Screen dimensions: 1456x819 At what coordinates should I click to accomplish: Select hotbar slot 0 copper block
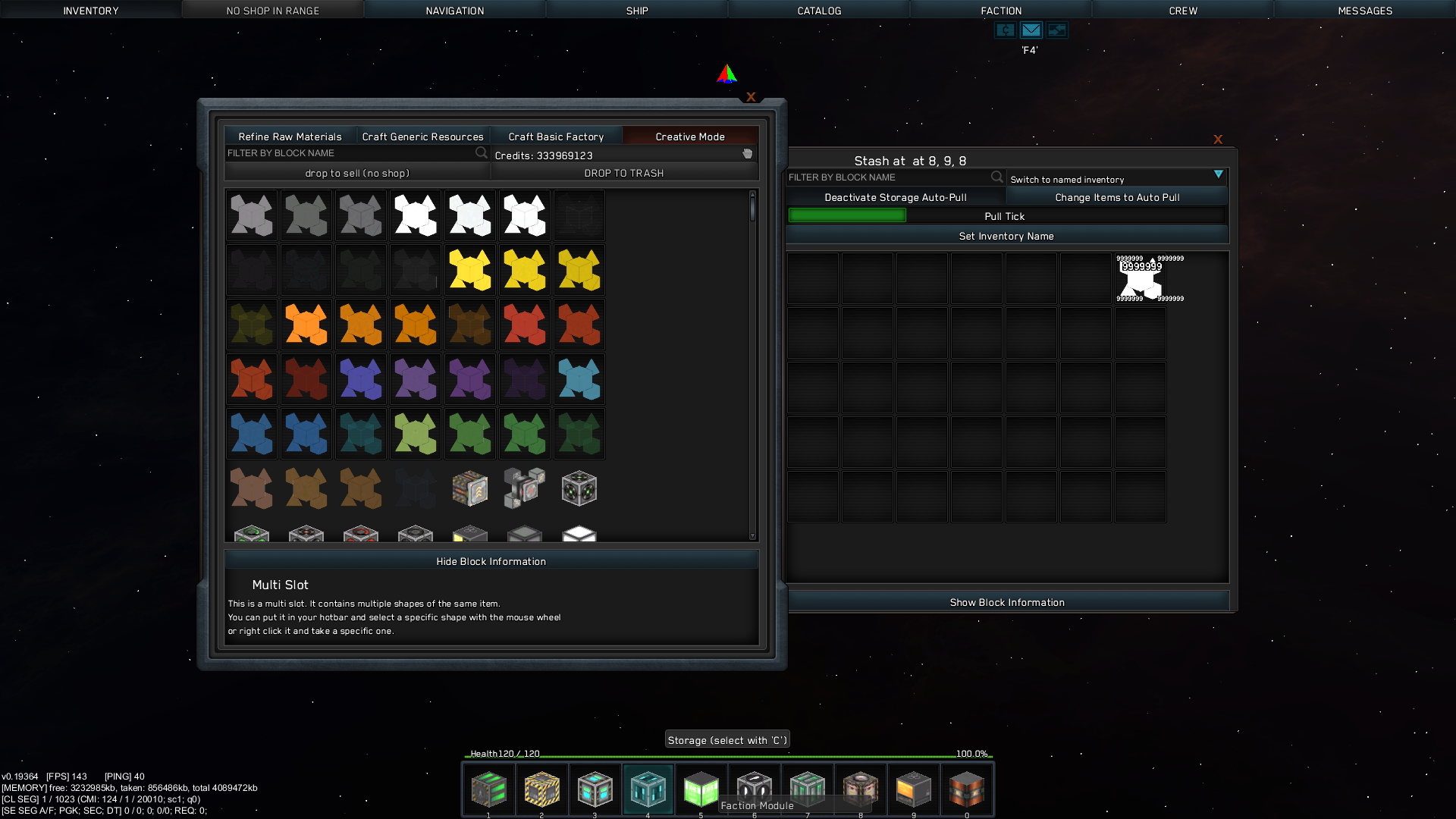[x=966, y=790]
